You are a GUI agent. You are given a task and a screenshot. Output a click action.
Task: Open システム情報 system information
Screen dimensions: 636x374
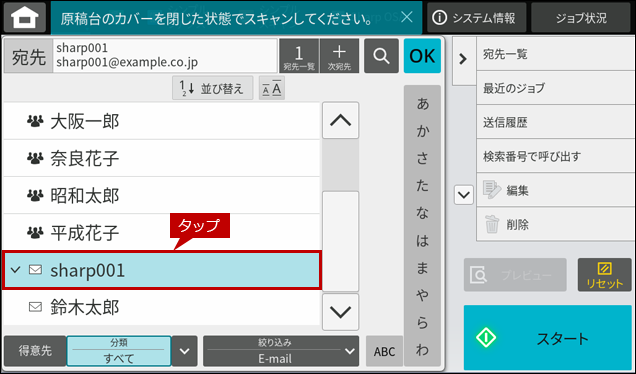[476, 17]
